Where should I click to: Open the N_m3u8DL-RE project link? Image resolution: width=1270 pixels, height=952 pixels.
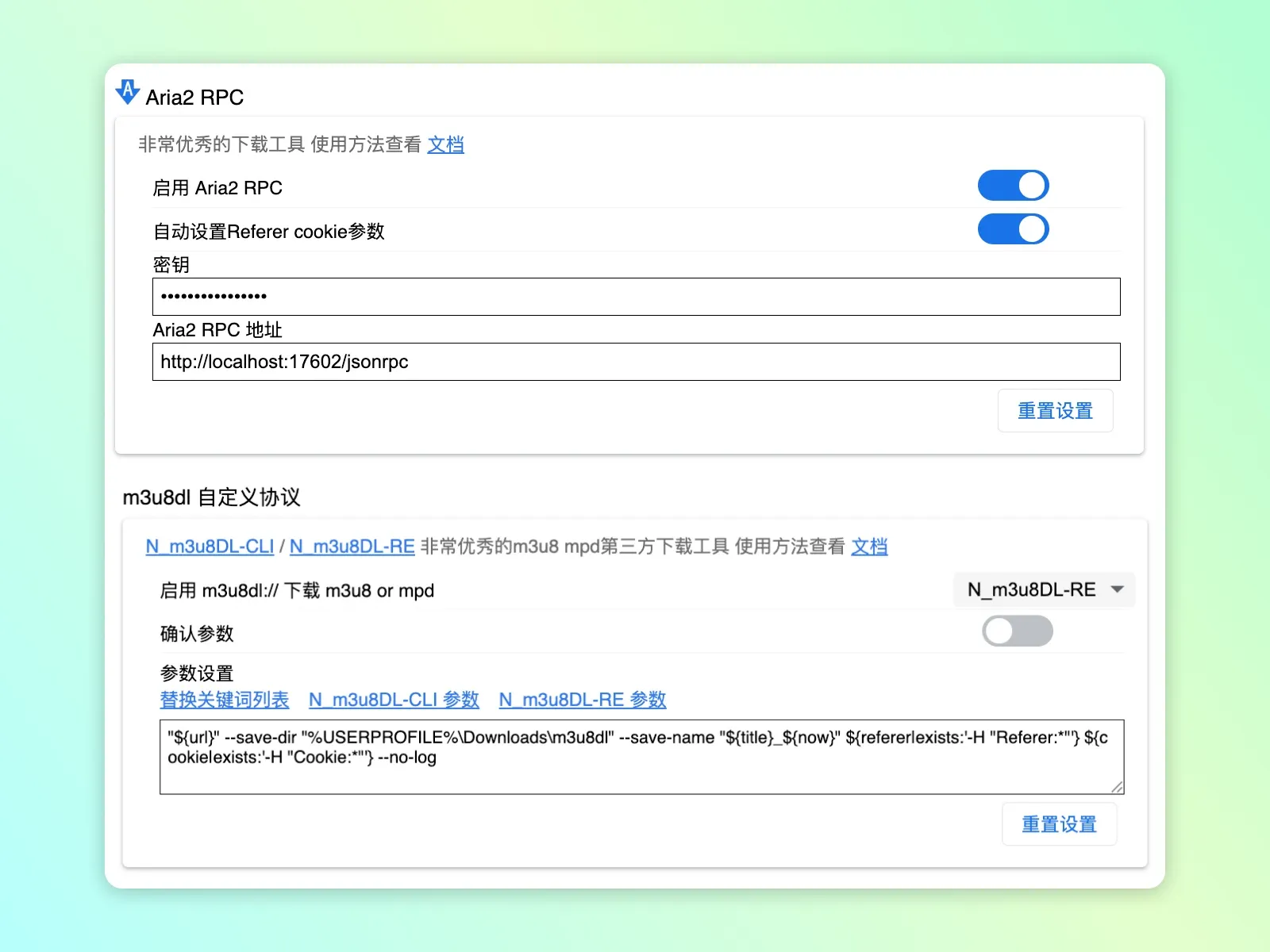coord(352,547)
